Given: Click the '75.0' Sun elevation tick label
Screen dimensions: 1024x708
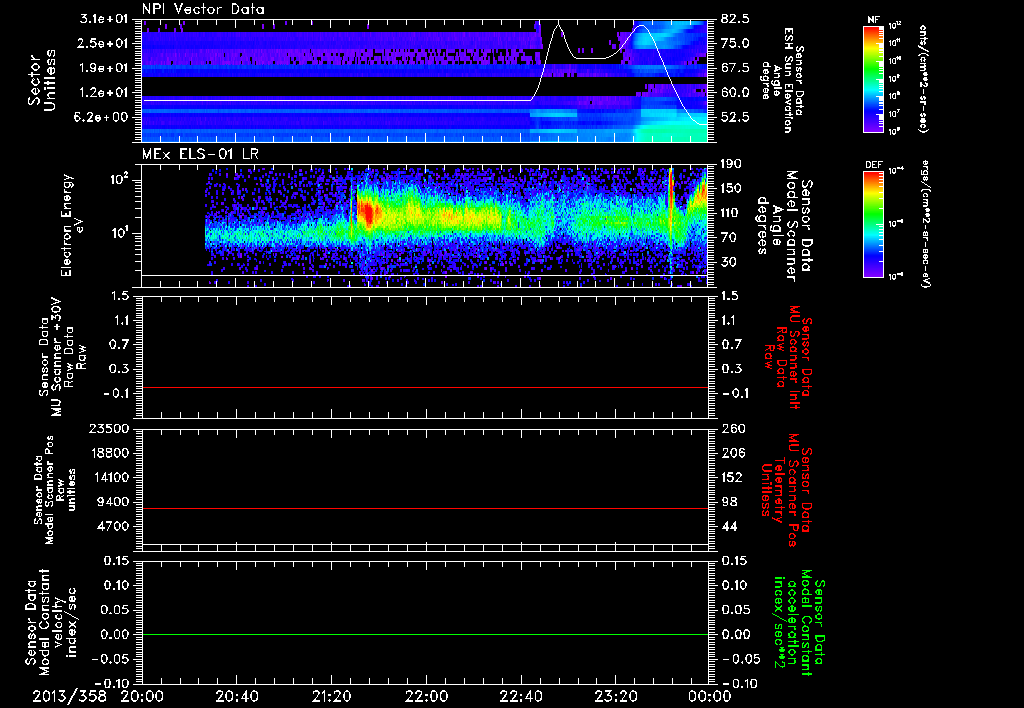Looking at the screenshot, I should [x=735, y=43].
